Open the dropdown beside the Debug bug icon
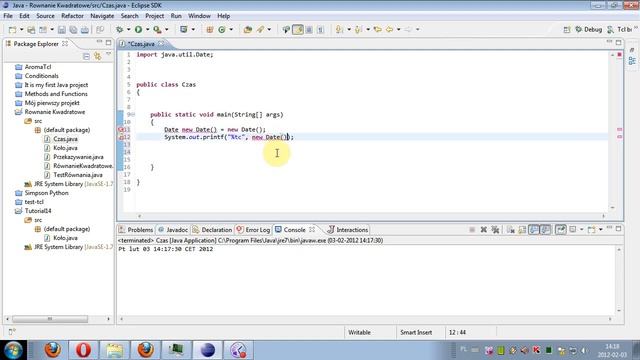This screenshot has height=360, width=640. click(128, 29)
